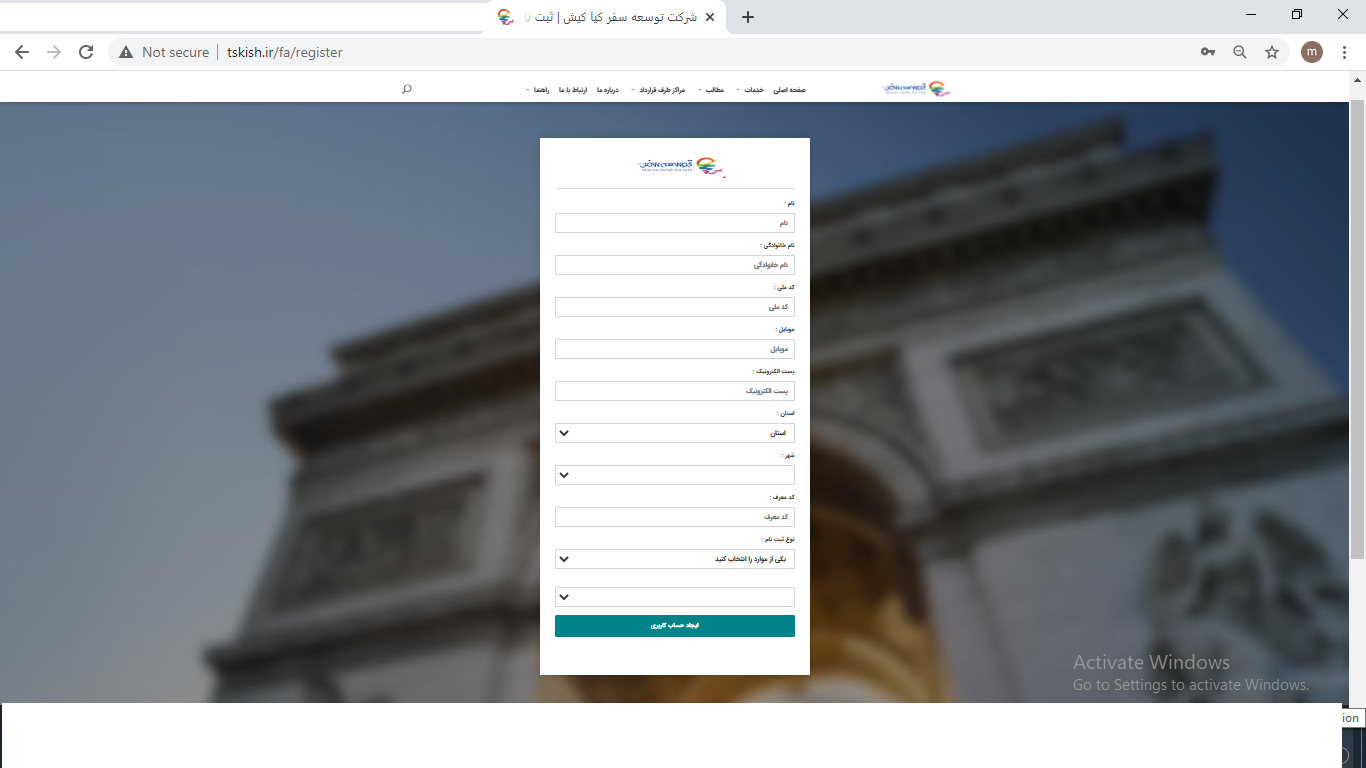Go back with the browser back arrow
1366x768 pixels.
[22, 52]
